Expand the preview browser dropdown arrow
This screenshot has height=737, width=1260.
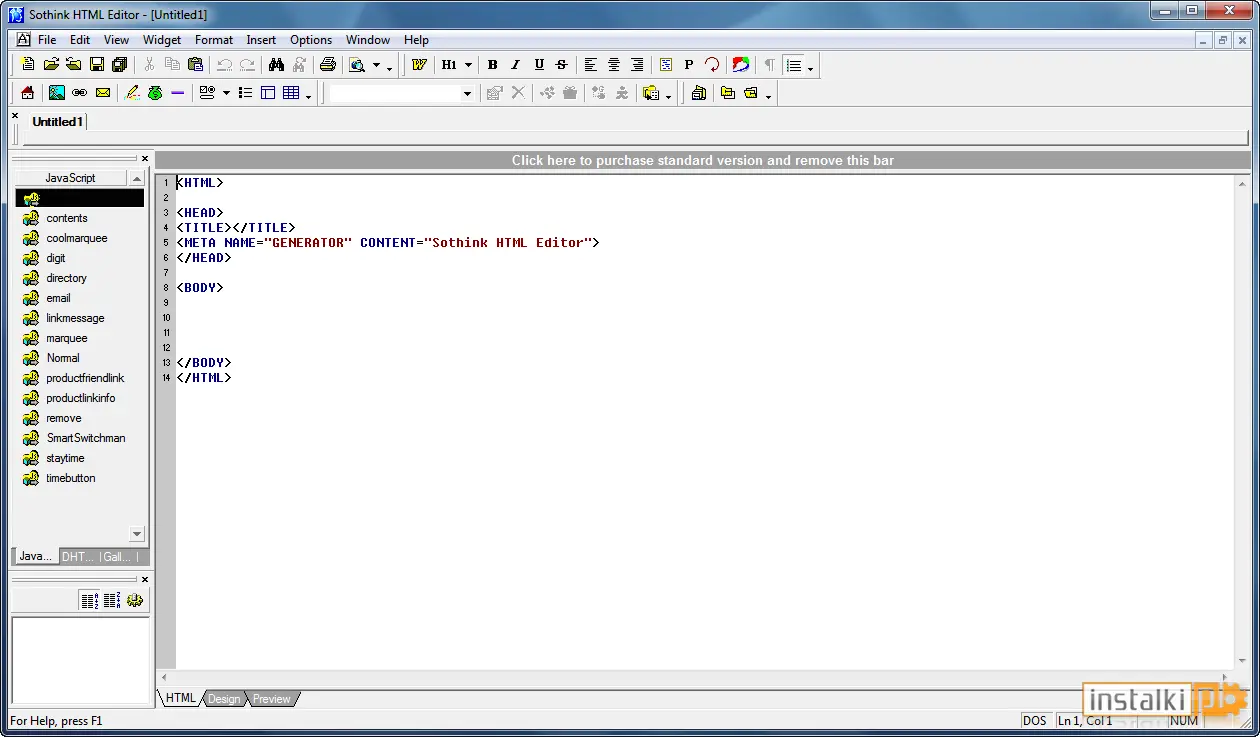tap(377, 65)
